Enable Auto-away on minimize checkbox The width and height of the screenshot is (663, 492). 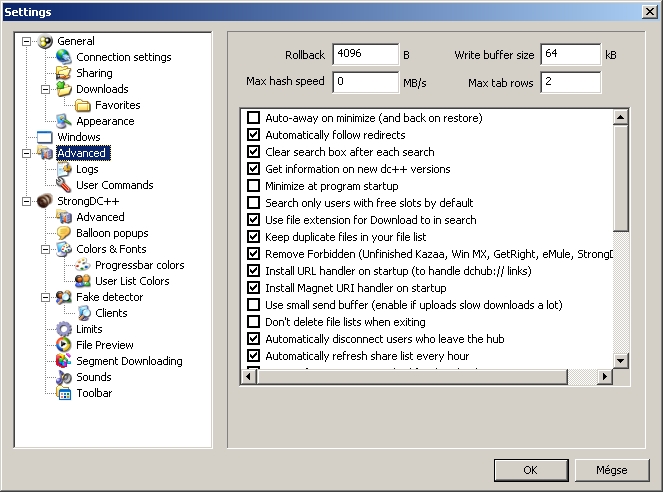(x=253, y=118)
